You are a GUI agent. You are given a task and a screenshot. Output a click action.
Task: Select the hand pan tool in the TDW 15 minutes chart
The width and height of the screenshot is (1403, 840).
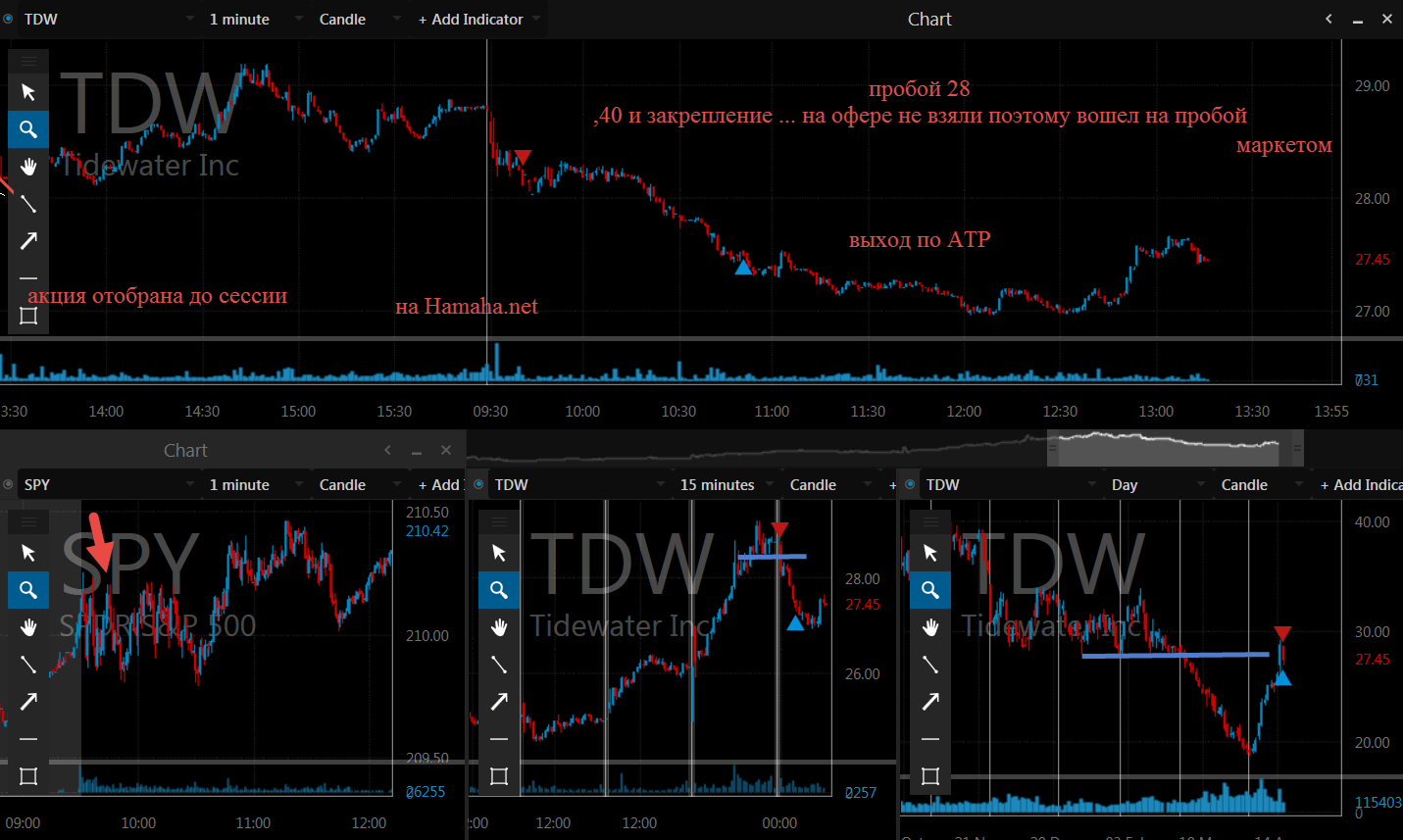tap(499, 627)
